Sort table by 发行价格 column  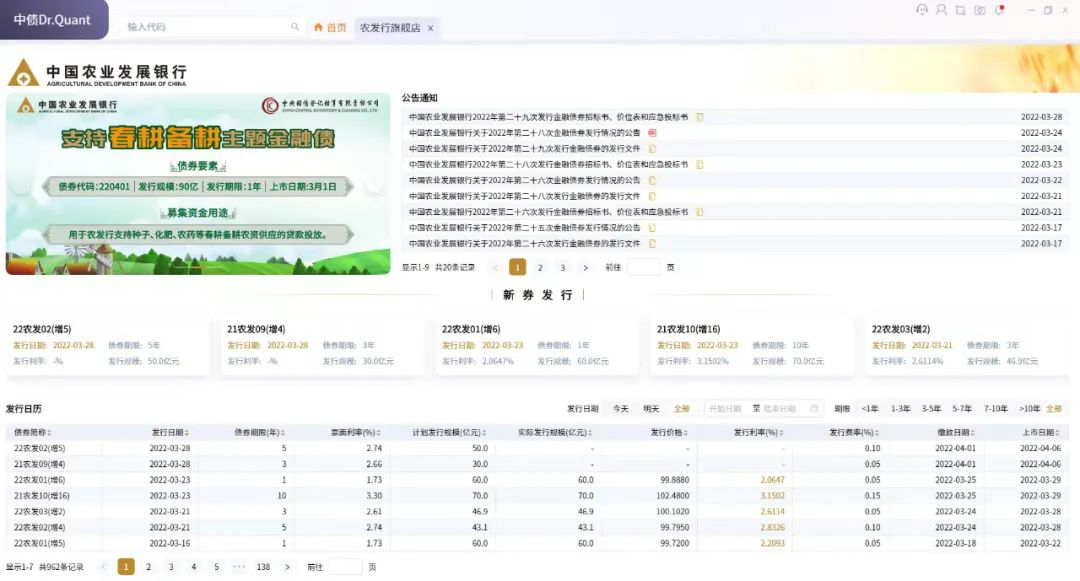coord(669,433)
